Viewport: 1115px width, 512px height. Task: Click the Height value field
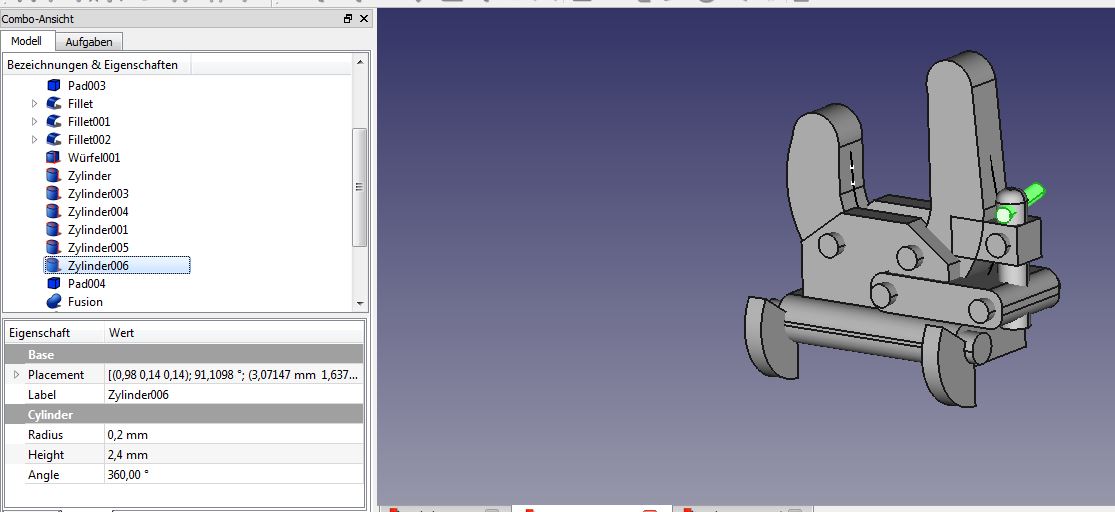pyautogui.click(x=232, y=455)
